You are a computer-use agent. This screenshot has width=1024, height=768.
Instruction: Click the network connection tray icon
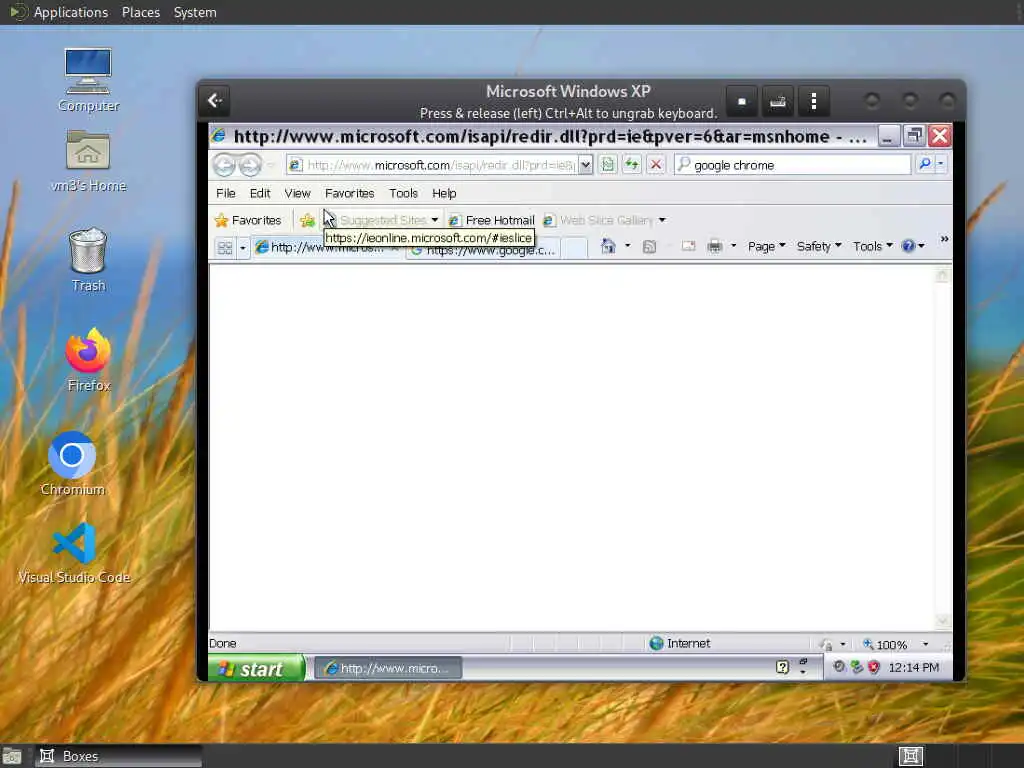click(x=857, y=667)
